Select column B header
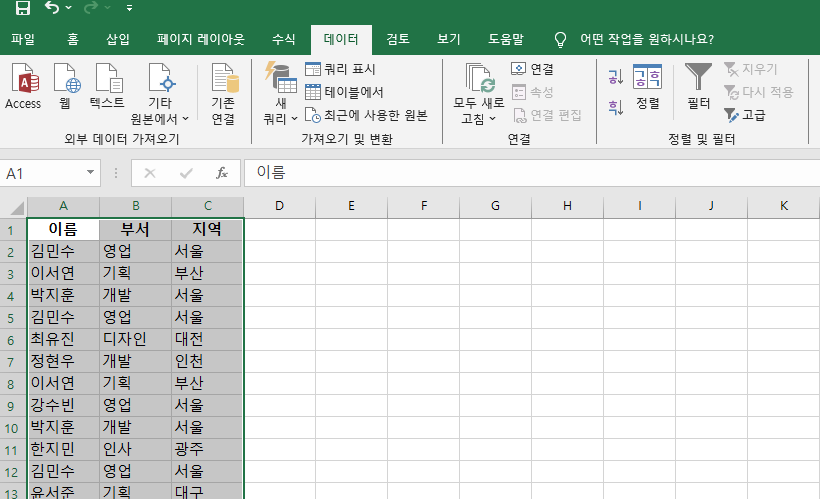This screenshot has height=499, width=820. pyautogui.click(x=135, y=206)
